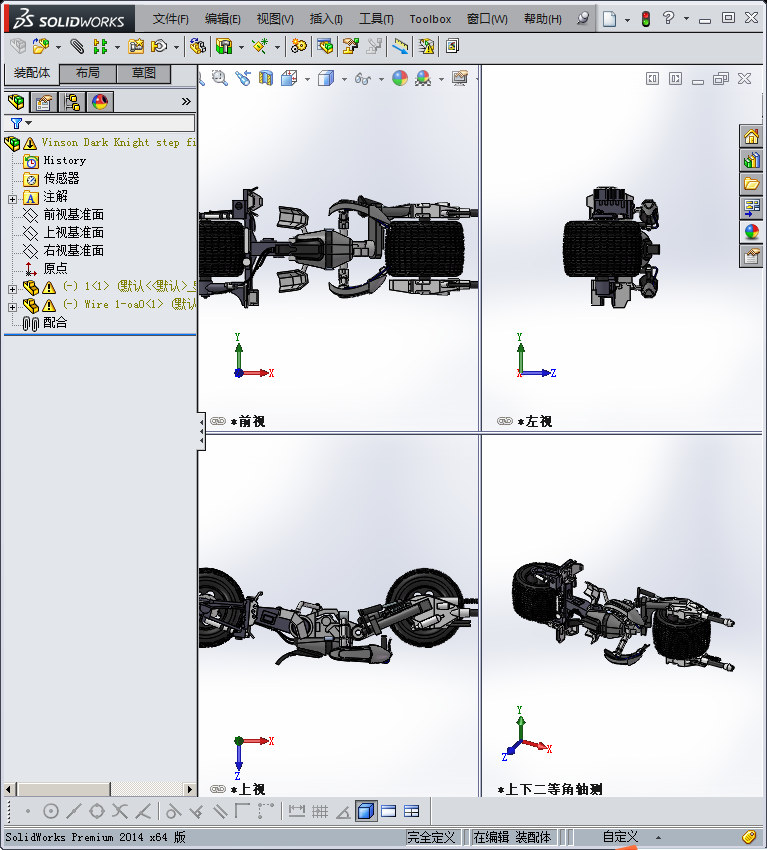Open the Assembly Features dropdown arrow
This screenshot has height=850, width=767.
[241, 48]
